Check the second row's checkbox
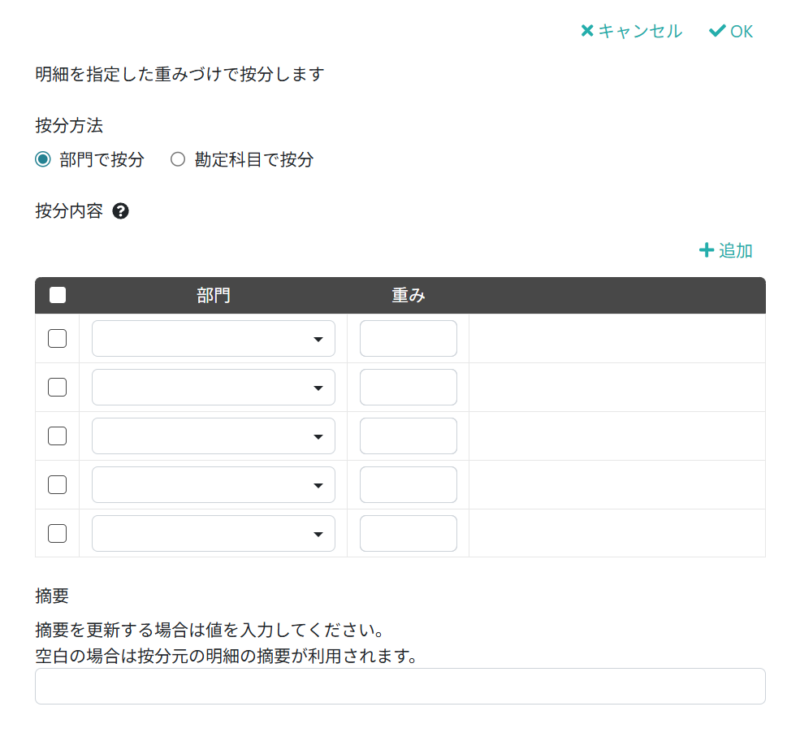This screenshot has height=737, width=800. click(x=57, y=387)
